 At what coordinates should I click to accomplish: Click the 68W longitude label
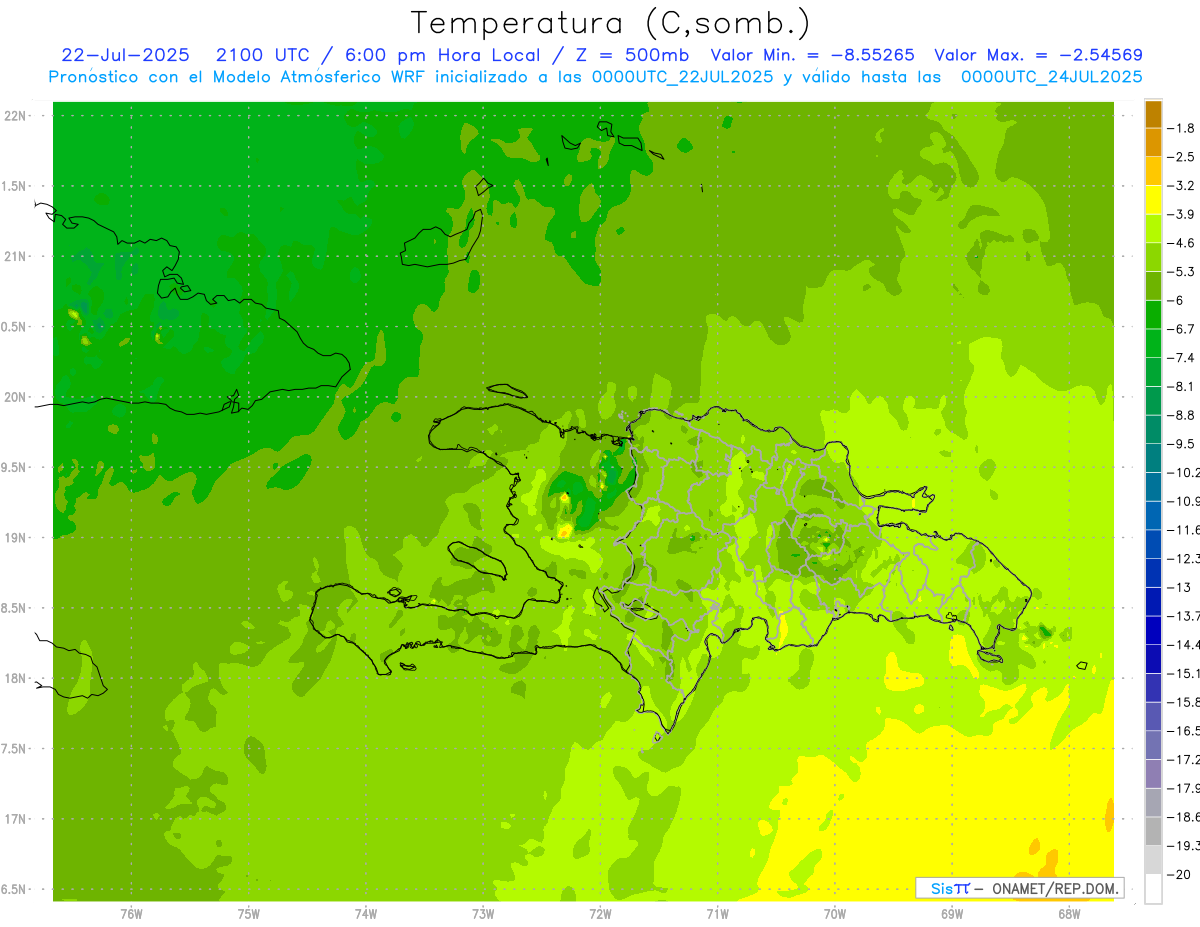click(x=1069, y=914)
